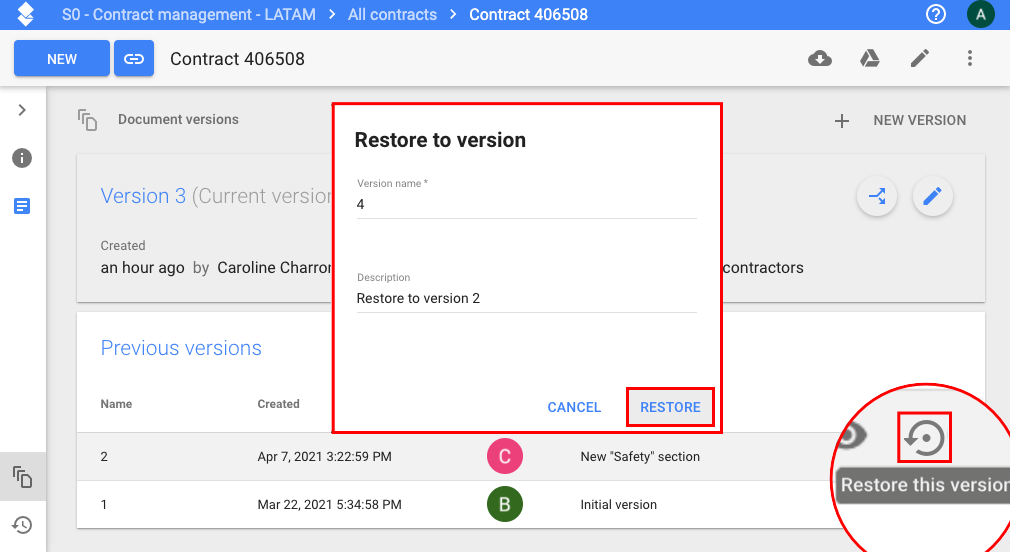The image size is (1010, 552).
Task: Click the NEW button
Action: coord(62,59)
